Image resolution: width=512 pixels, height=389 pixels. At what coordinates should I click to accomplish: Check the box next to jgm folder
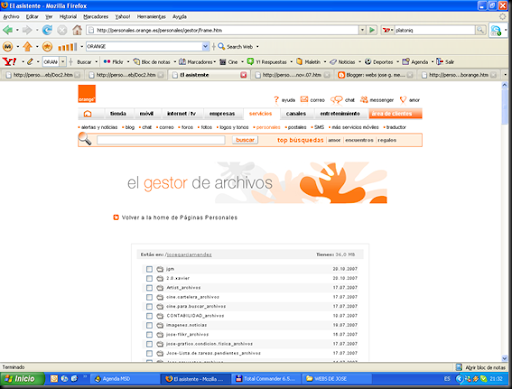[149, 269]
